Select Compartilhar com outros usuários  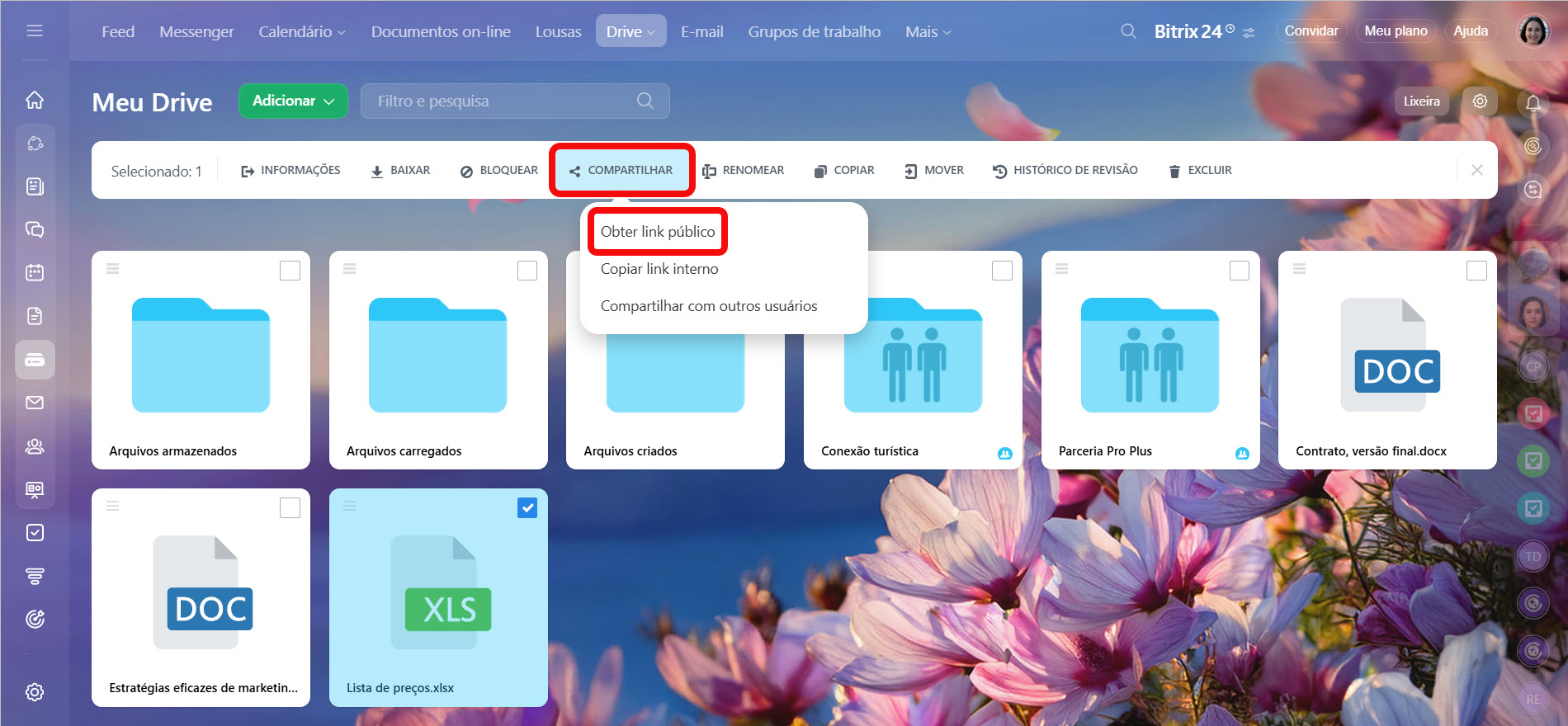point(709,306)
